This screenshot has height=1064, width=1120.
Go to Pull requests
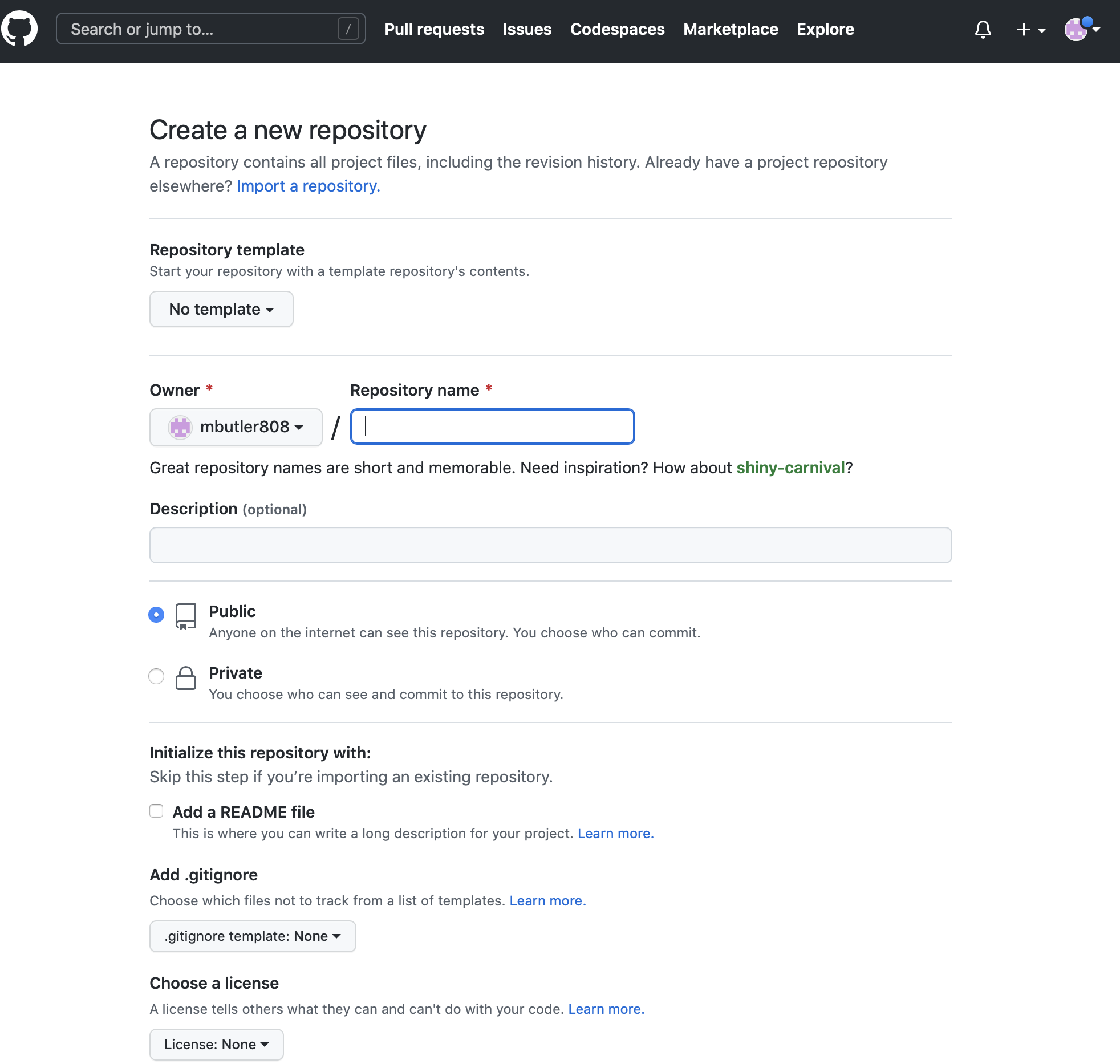pos(434,29)
